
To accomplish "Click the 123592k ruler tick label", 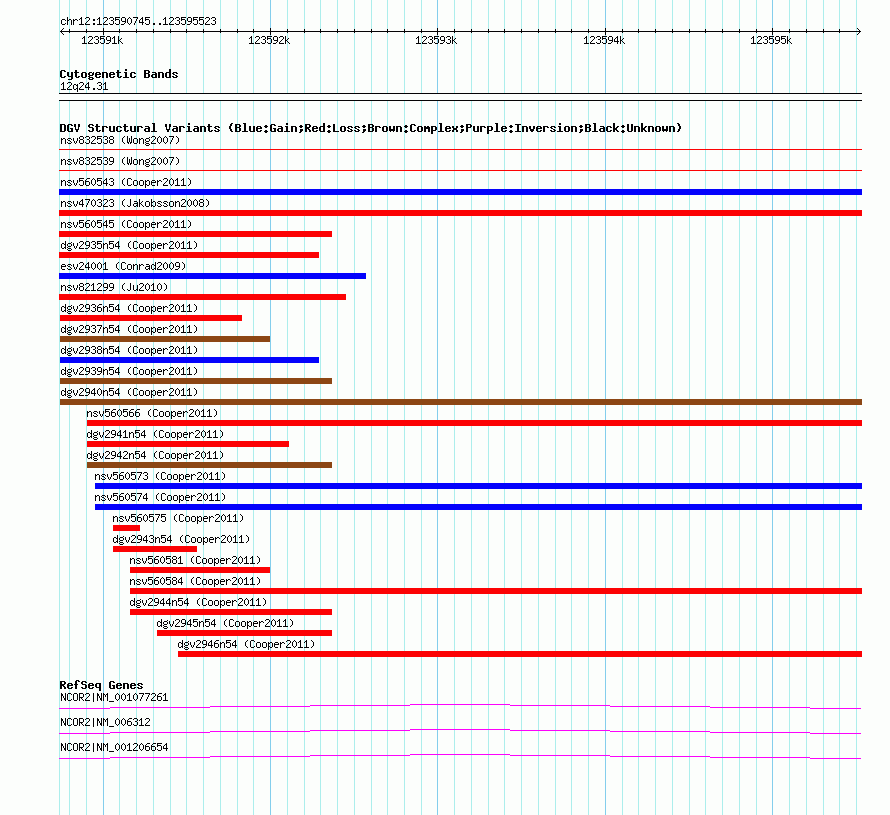I will 269,40.
